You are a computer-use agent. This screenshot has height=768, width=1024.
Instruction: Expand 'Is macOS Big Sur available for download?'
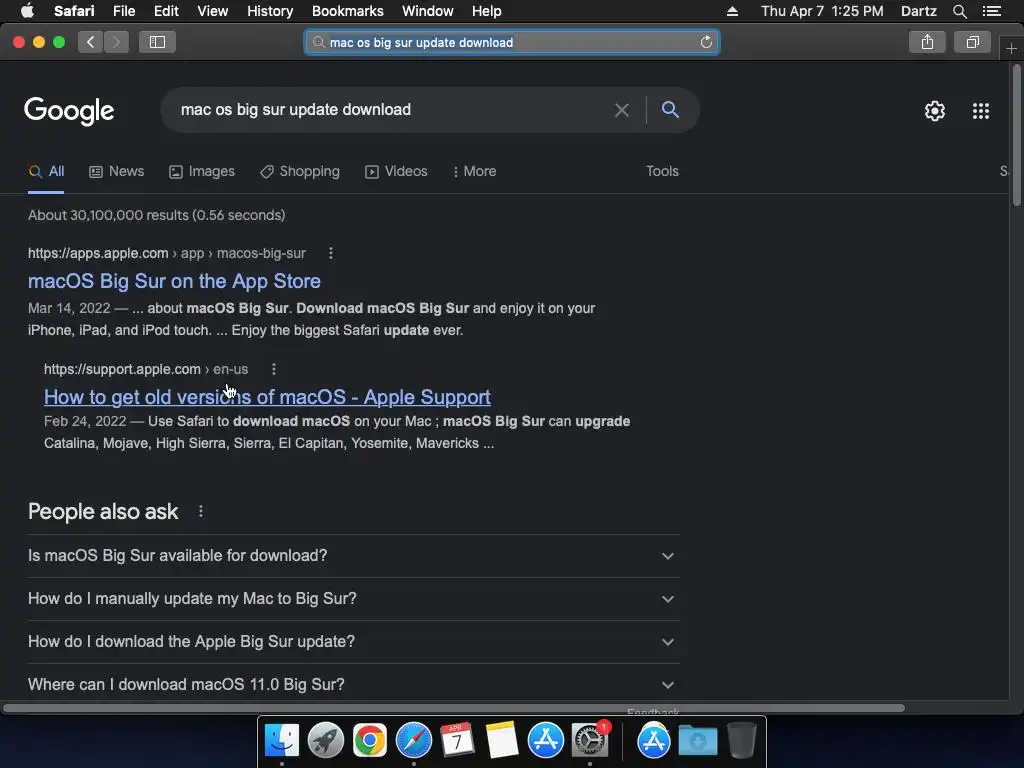(353, 556)
